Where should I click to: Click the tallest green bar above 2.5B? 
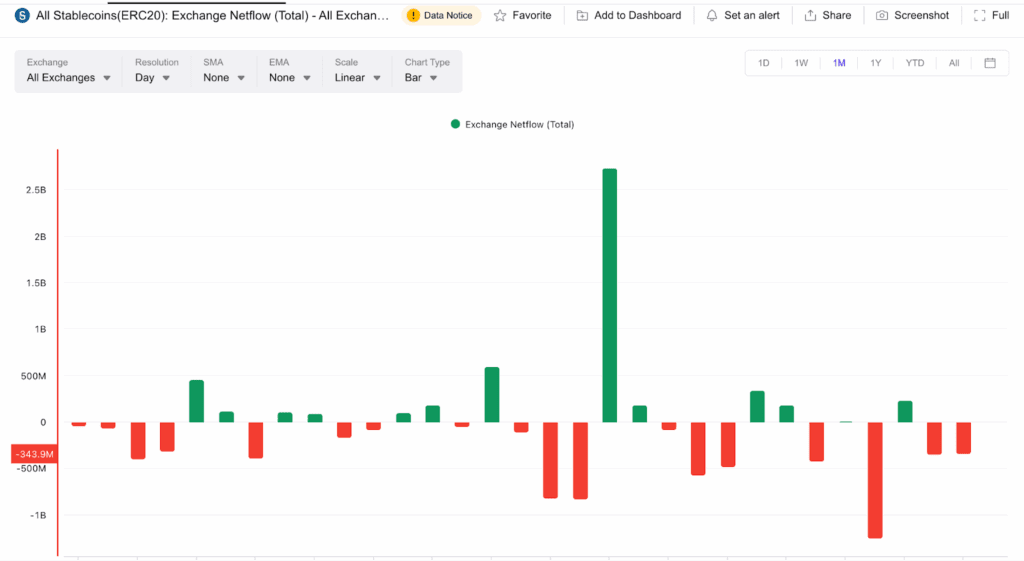[609, 295]
